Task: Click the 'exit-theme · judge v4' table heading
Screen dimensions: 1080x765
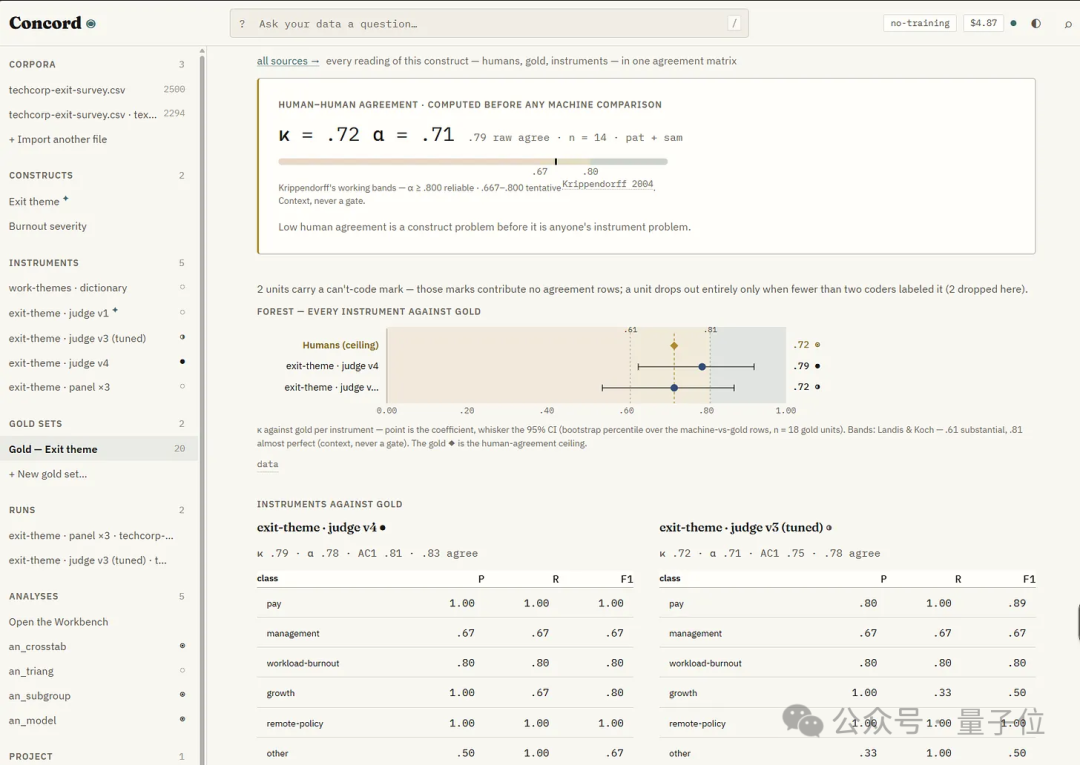Action: point(317,527)
